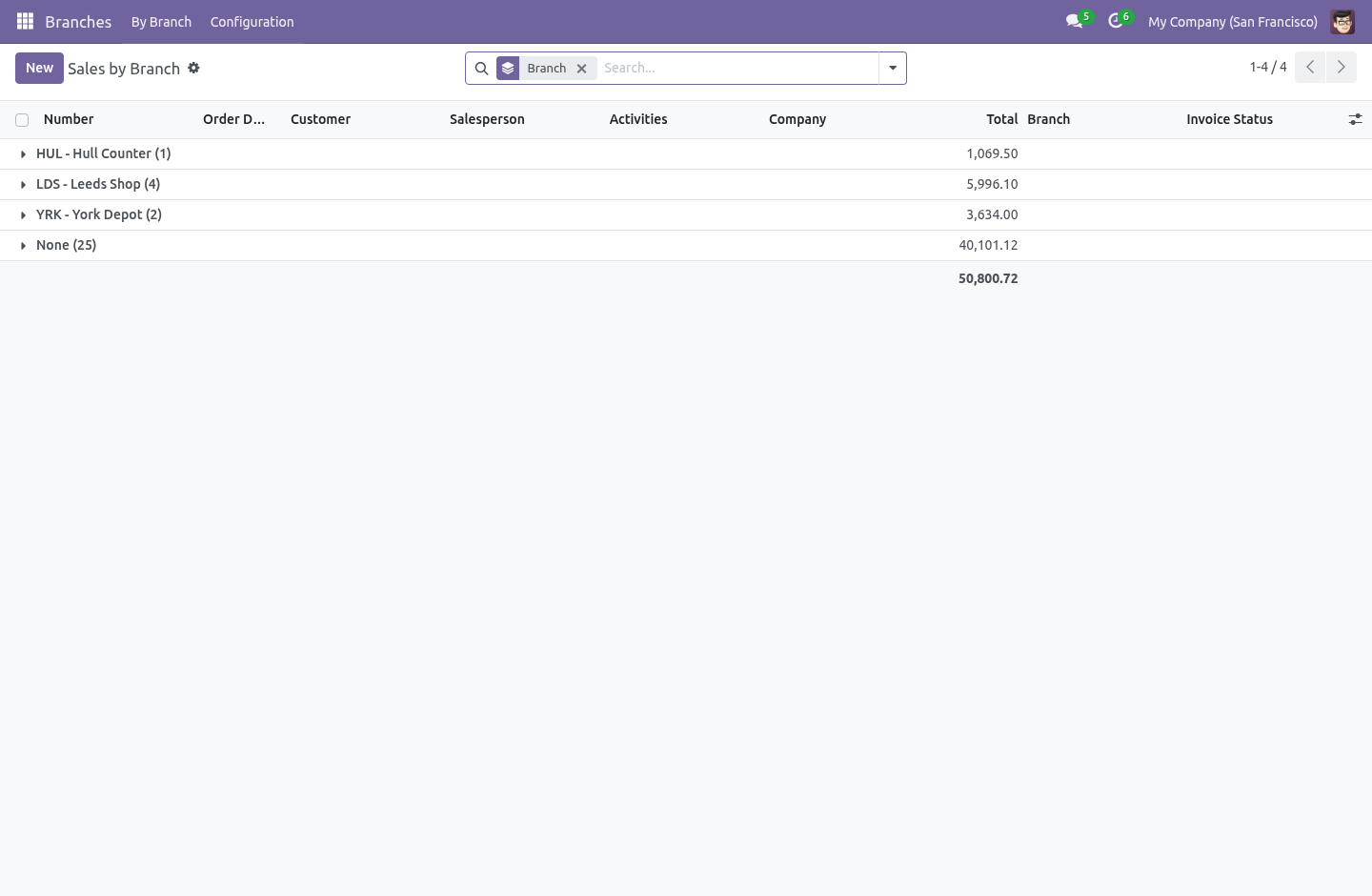Image resolution: width=1372 pixels, height=896 pixels.
Task: Open the discuss messages icon
Action: [x=1075, y=21]
